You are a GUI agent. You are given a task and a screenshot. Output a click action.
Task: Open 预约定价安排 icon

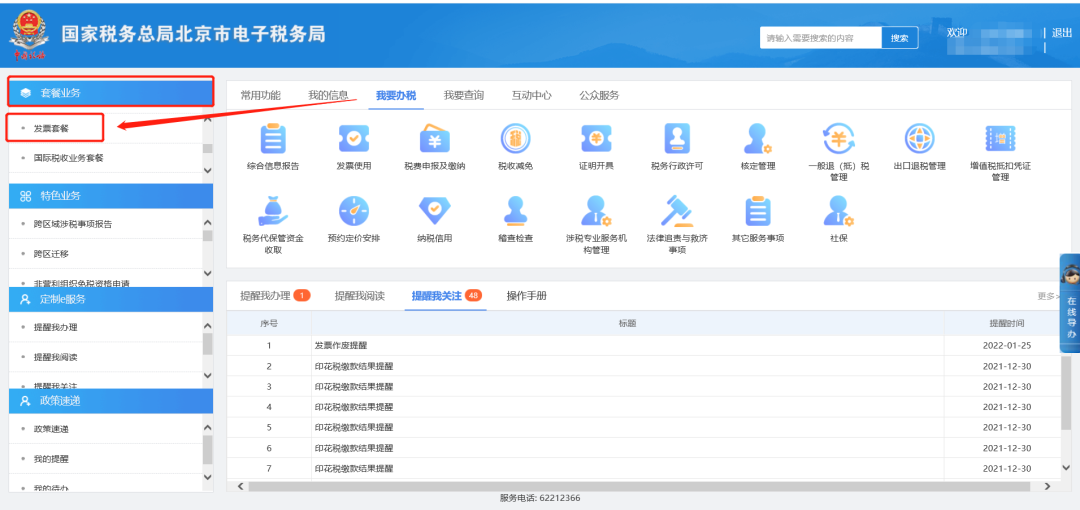tap(354, 211)
